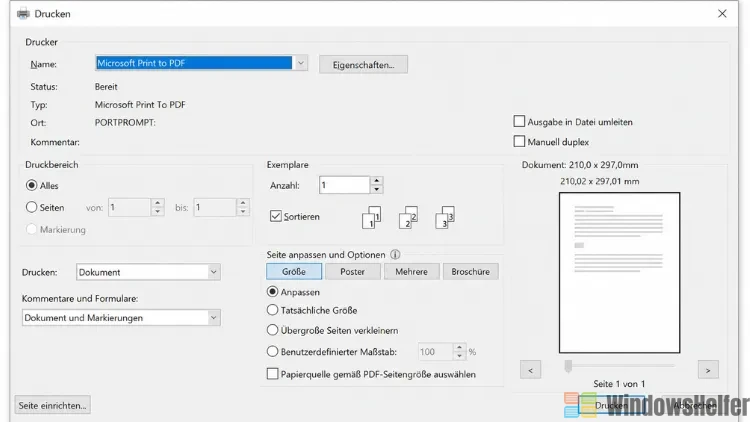Increase the Maßstab percentage value
Image resolution: width=750 pixels, height=422 pixels.
tap(459, 347)
